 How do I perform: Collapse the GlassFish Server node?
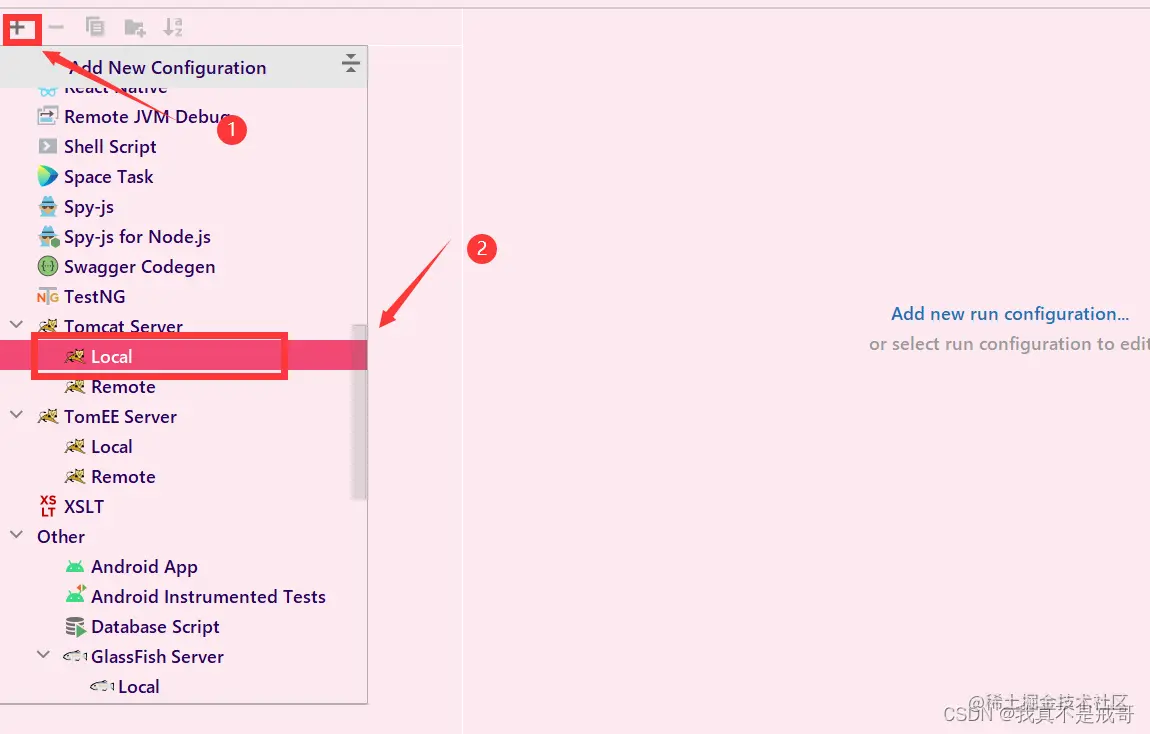(x=43, y=655)
